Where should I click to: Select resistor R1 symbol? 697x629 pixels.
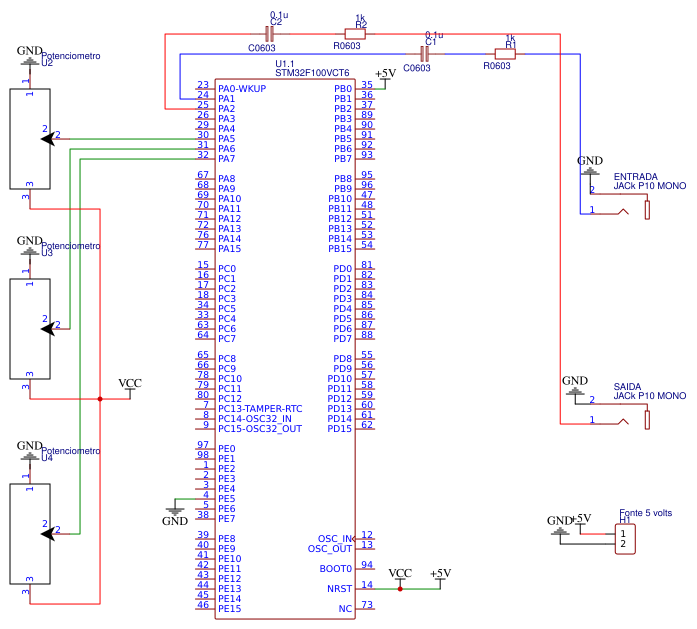coord(505,54)
